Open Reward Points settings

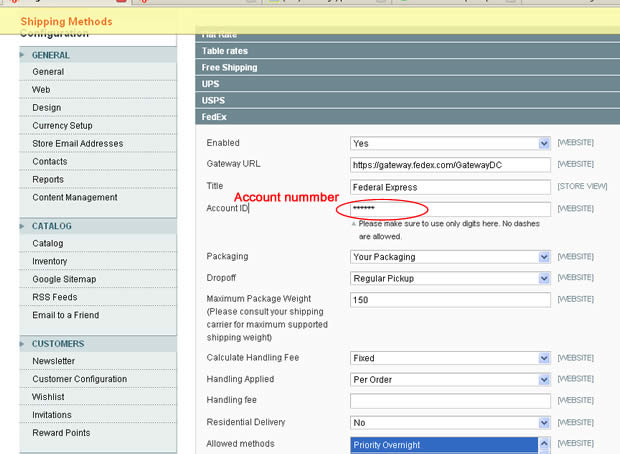point(61,433)
